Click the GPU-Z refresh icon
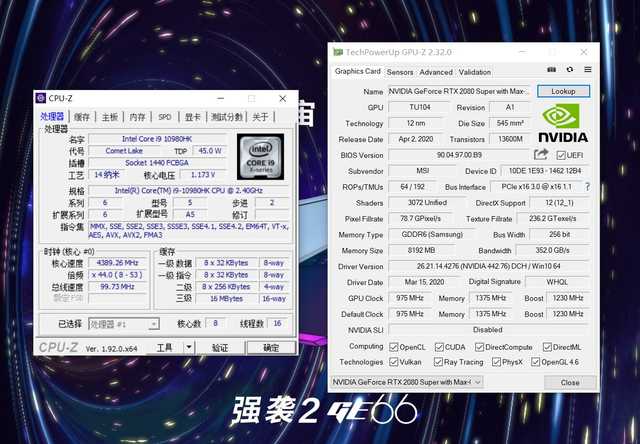 570,70
